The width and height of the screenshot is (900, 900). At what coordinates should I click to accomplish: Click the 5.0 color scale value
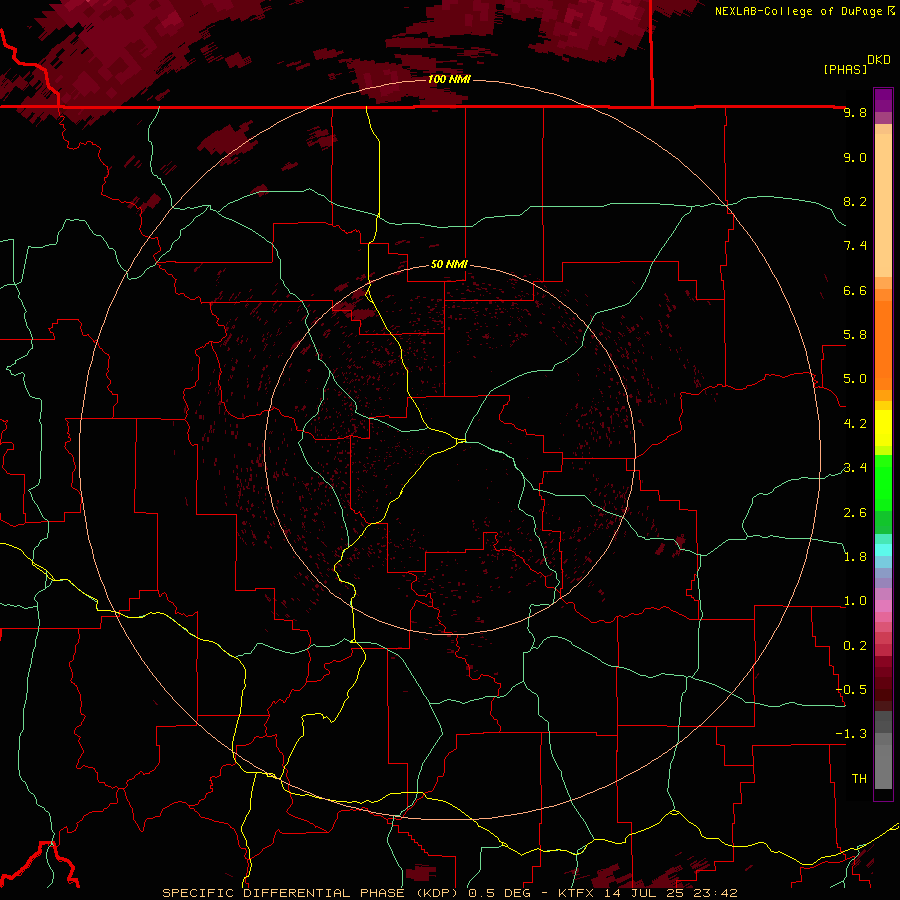855,379
